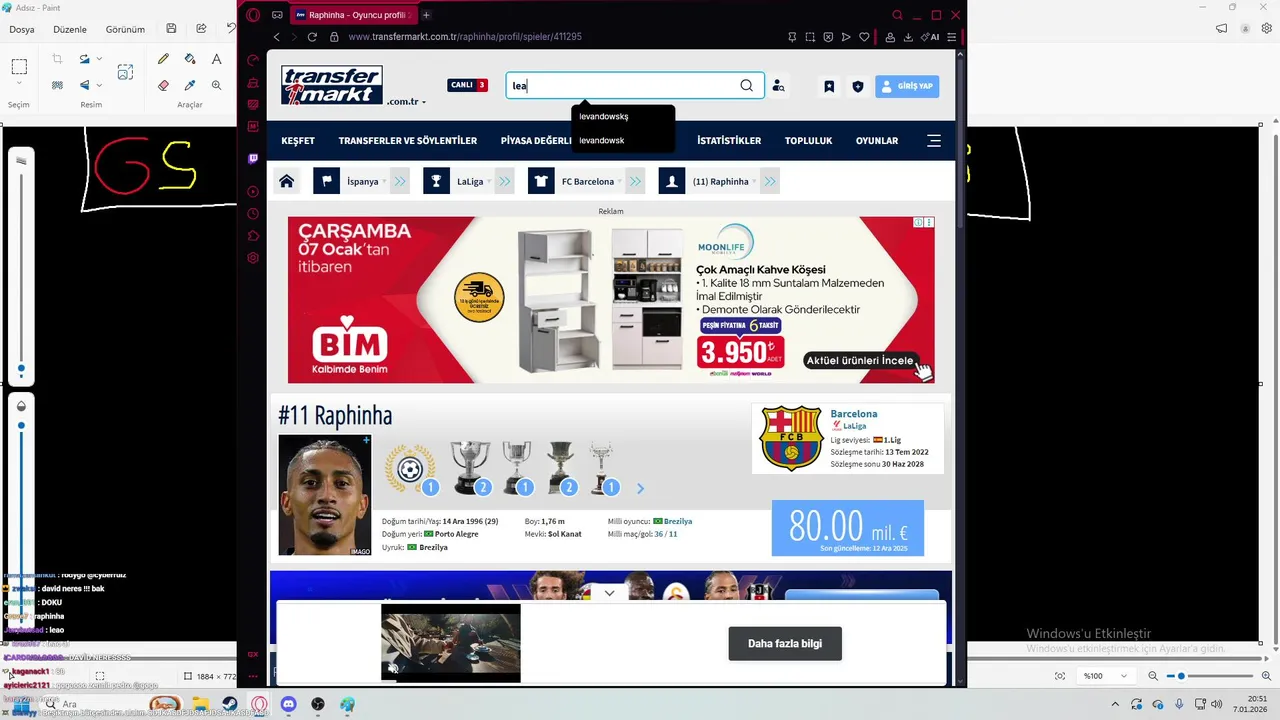
Task: Reload the Transfermarkt page
Action: coord(312,37)
